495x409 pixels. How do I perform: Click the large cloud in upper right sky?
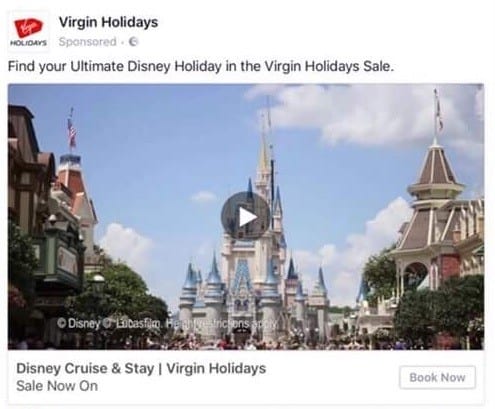[x=365, y=115]
